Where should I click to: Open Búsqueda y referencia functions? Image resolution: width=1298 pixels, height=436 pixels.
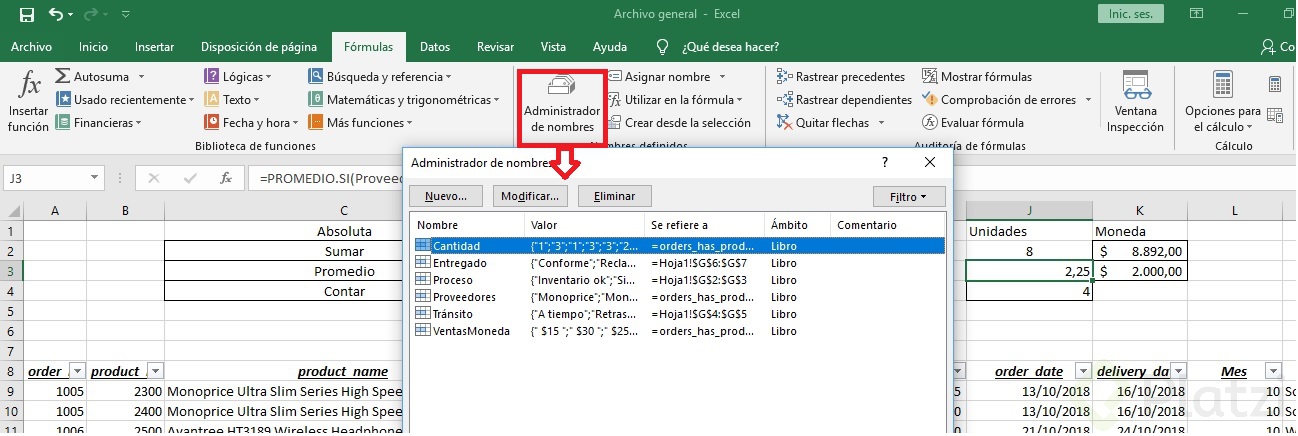(380, 76)
